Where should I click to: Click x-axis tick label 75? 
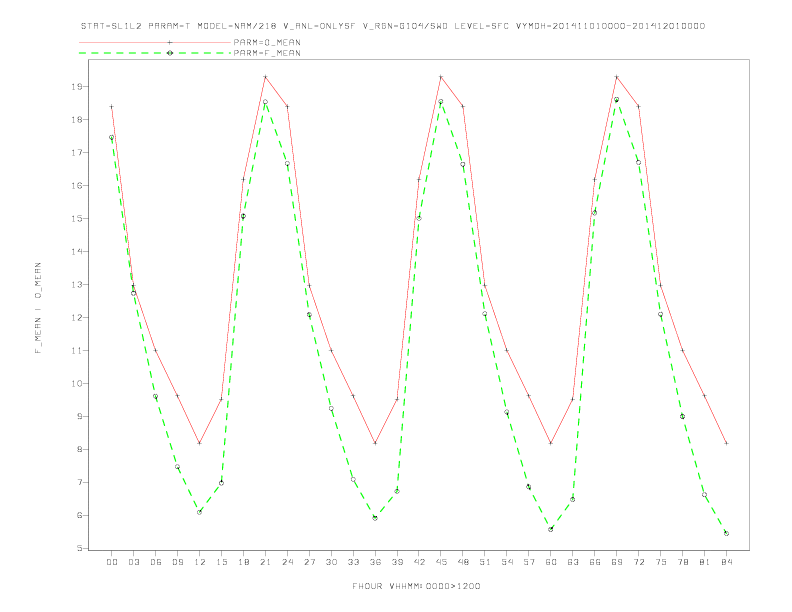[661, 562]
